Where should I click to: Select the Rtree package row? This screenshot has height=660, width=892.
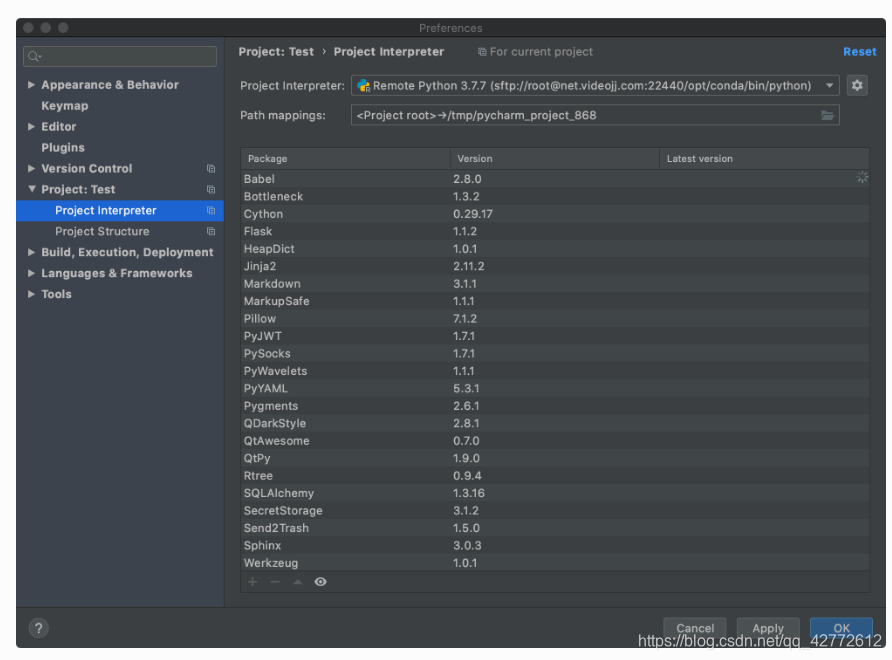tap(555, 476)
